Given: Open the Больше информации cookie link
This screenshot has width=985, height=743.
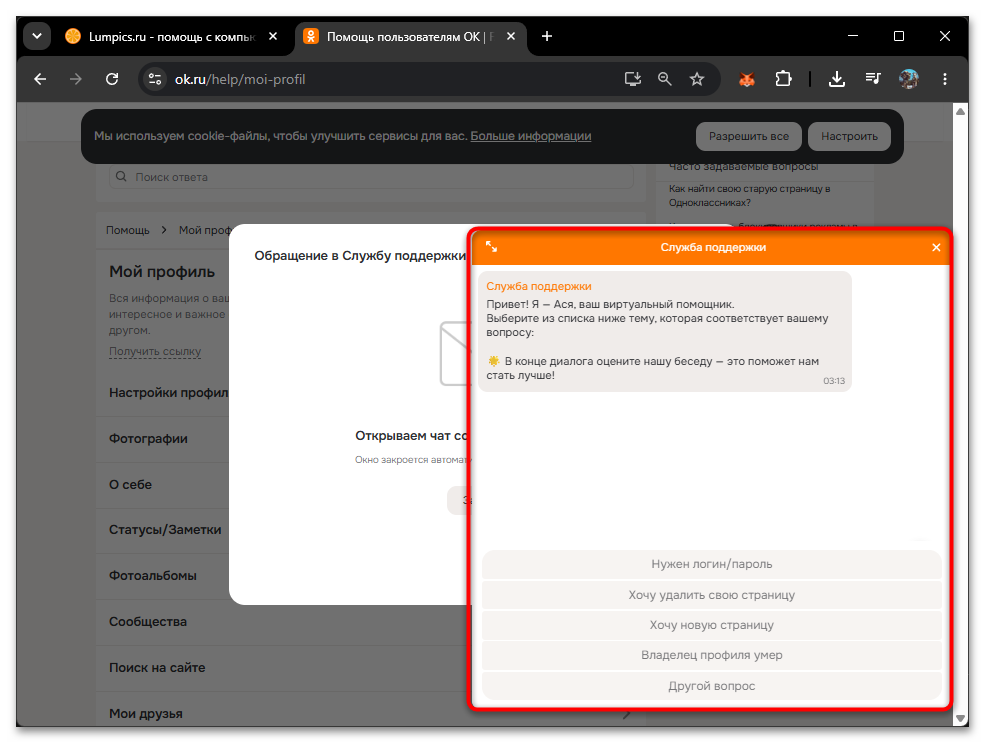Looking at the screenshot, I should click(x=530, y=136).
